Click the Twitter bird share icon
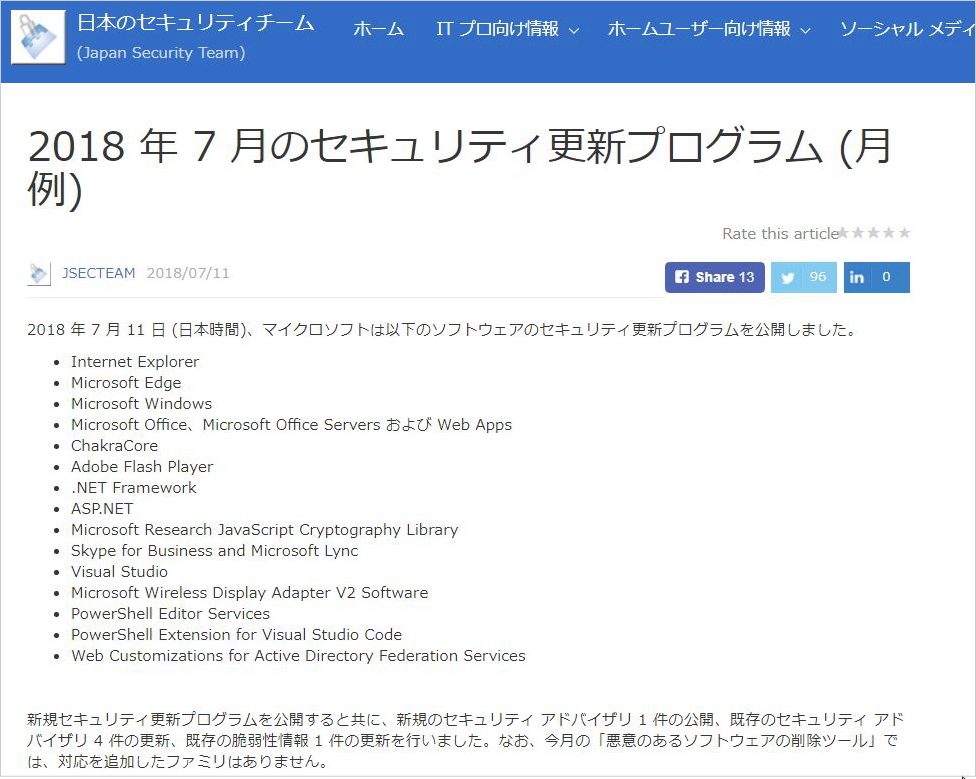This screenshot has width=976, height=779. (x=788, y=278)
